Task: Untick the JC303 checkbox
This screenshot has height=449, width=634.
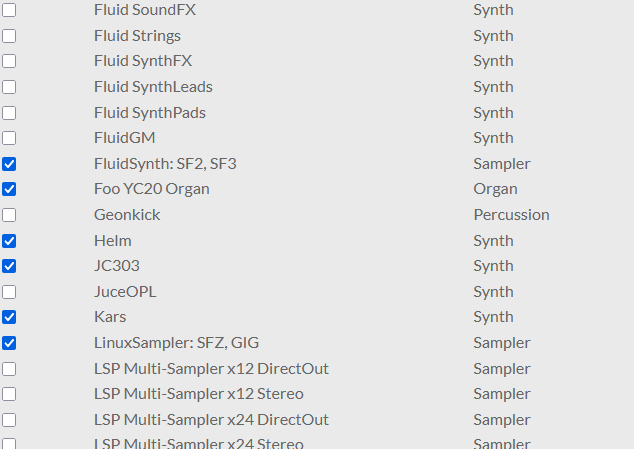Action: [x=9, y=266]
